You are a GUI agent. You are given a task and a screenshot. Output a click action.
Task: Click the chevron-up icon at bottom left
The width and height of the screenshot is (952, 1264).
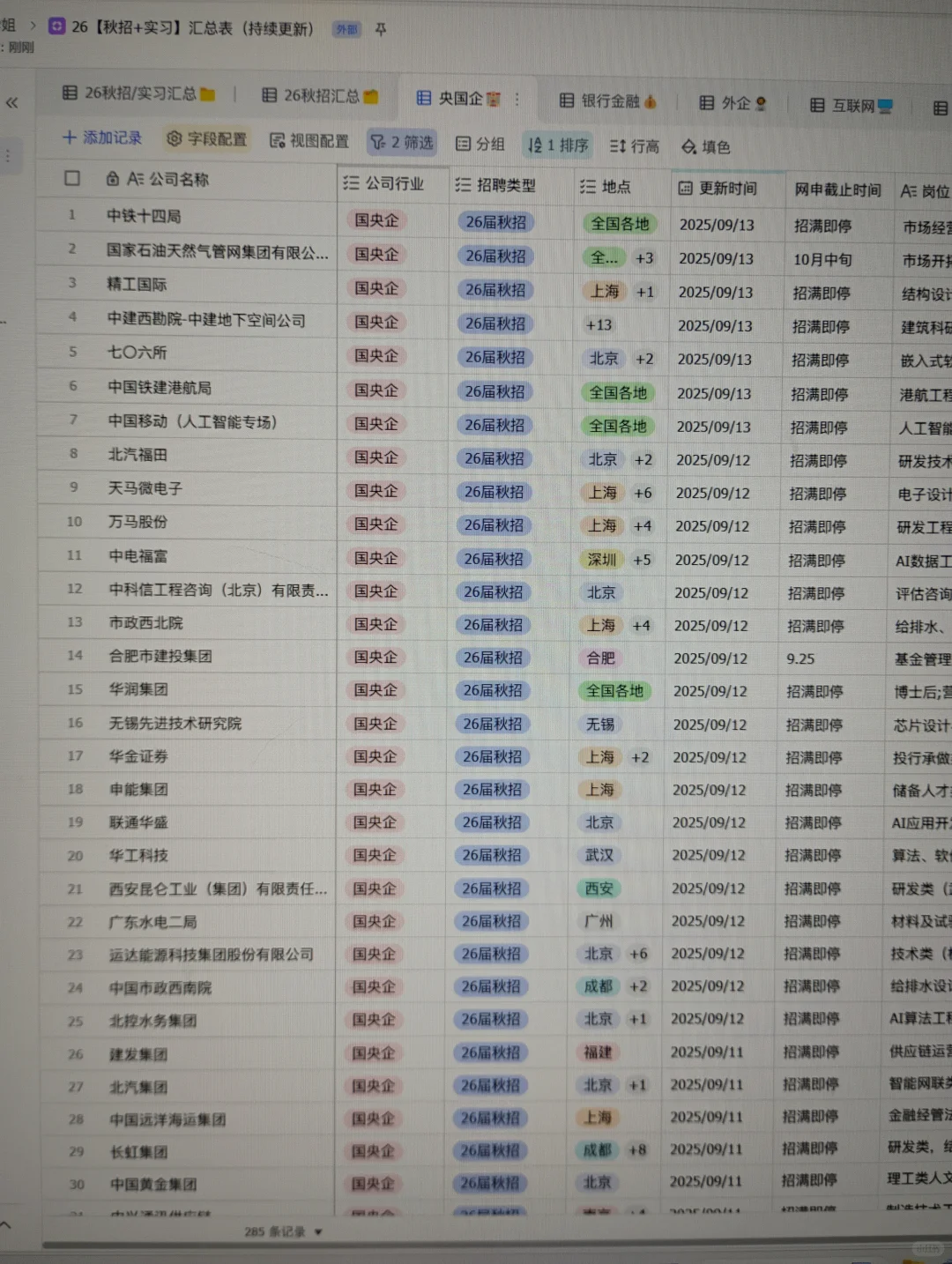tap(5, 1225)
